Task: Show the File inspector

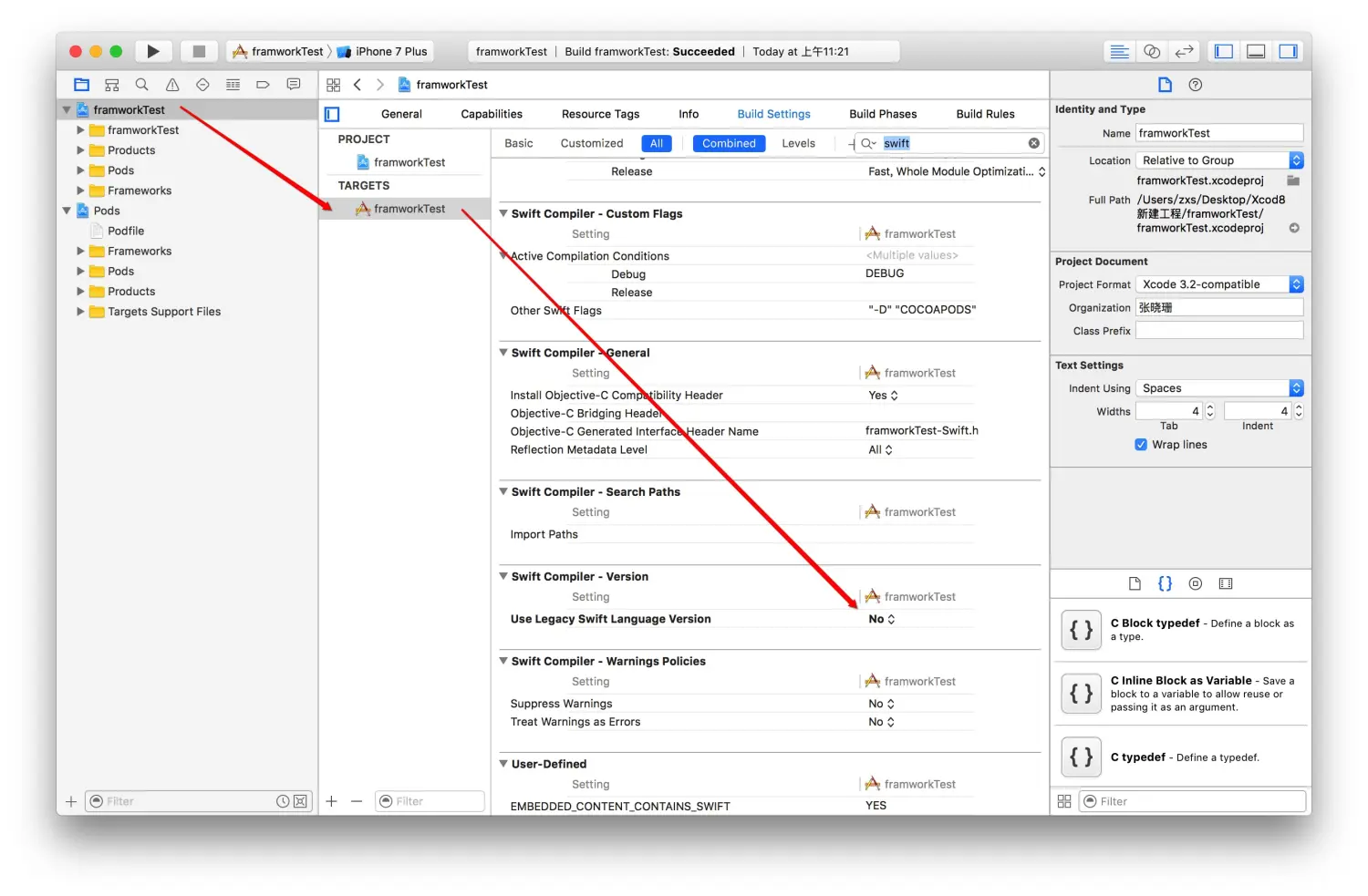Action: coord(1165,85)
